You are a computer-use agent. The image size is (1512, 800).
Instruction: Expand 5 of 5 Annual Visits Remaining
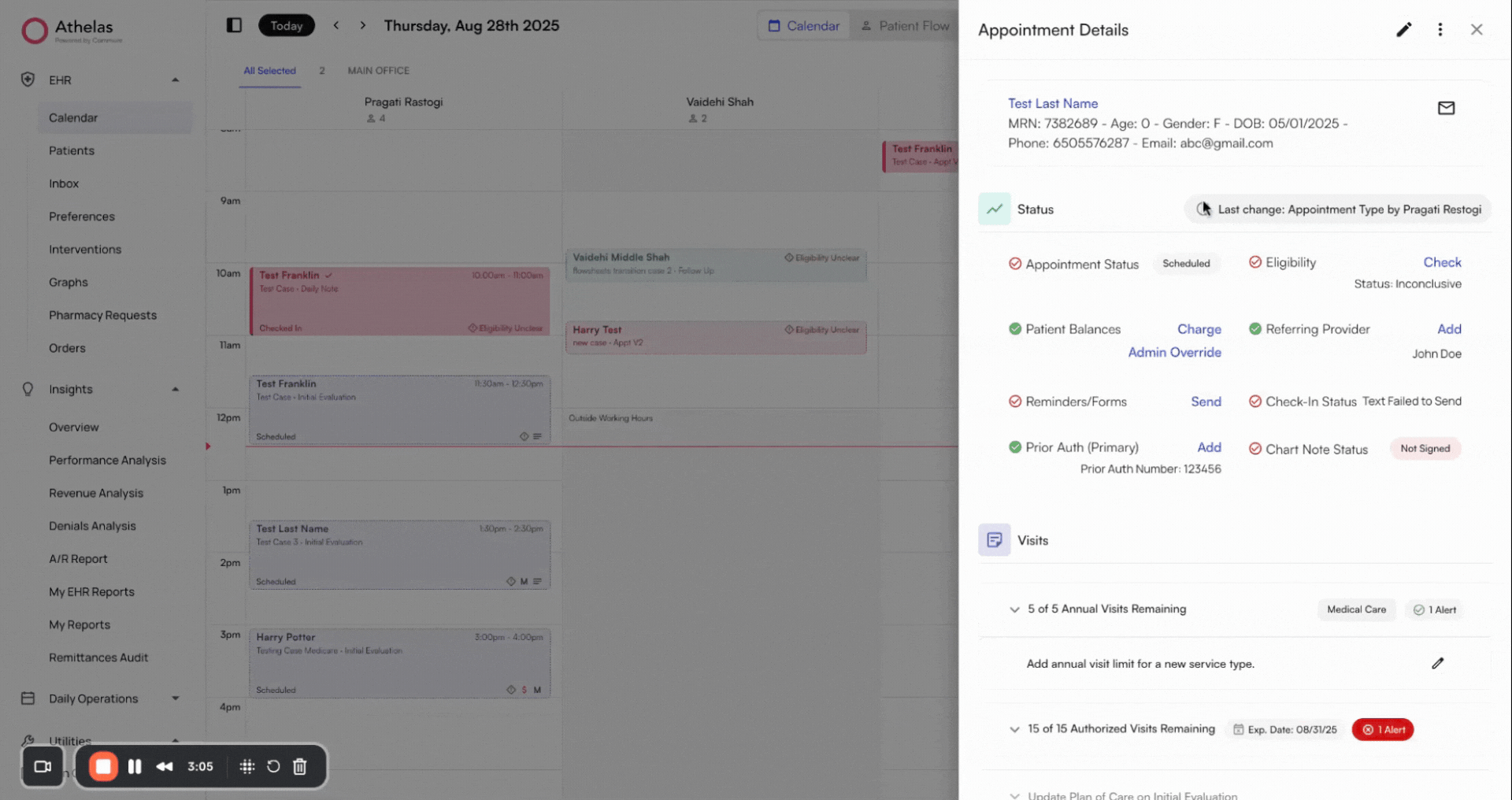[x=1014, y=609]
